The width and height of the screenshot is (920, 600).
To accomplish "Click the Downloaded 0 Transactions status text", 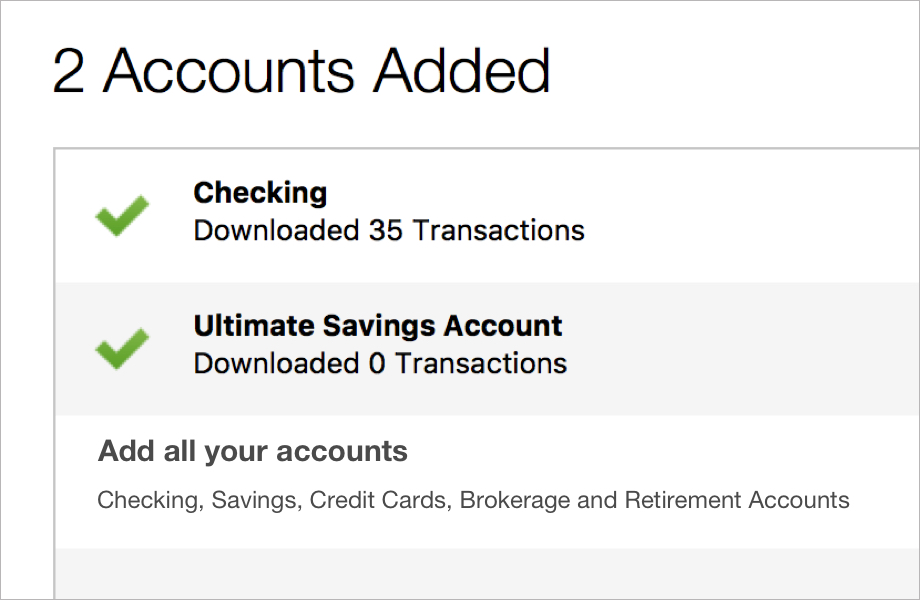I will point(380,363).
